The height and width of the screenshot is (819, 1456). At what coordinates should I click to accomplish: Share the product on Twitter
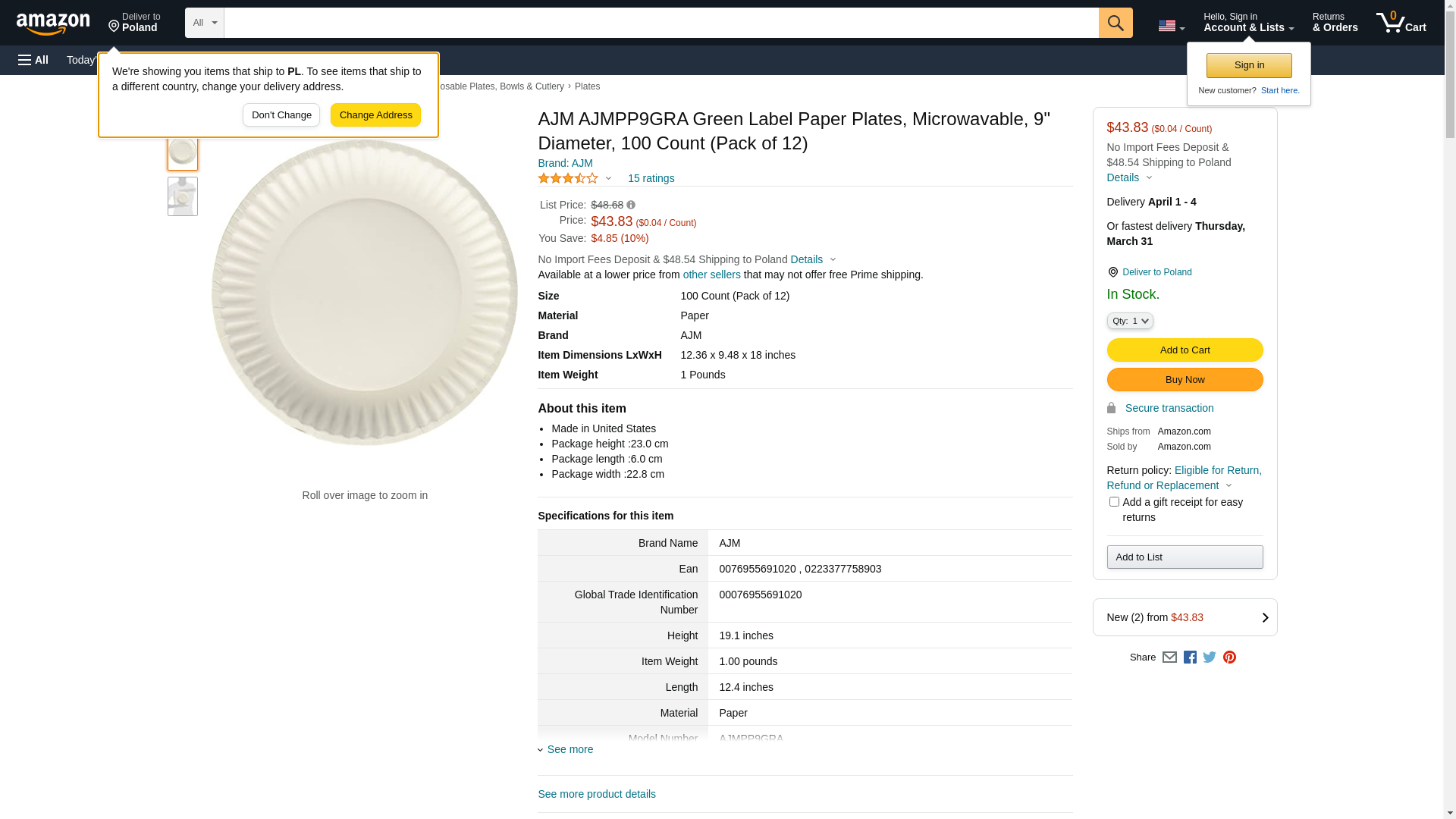(1210, 657)
